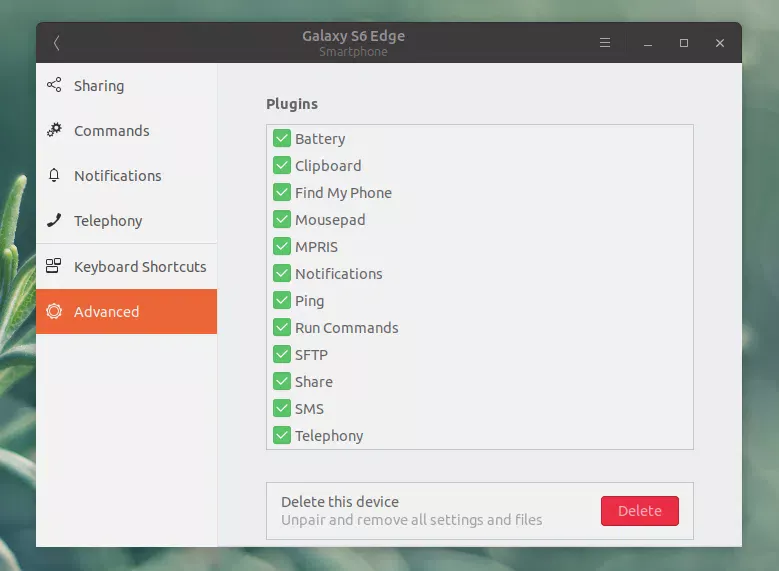Select Notifications in the sidebar
Viewport: 779px width, 571px height.
(x=126, y=175)
